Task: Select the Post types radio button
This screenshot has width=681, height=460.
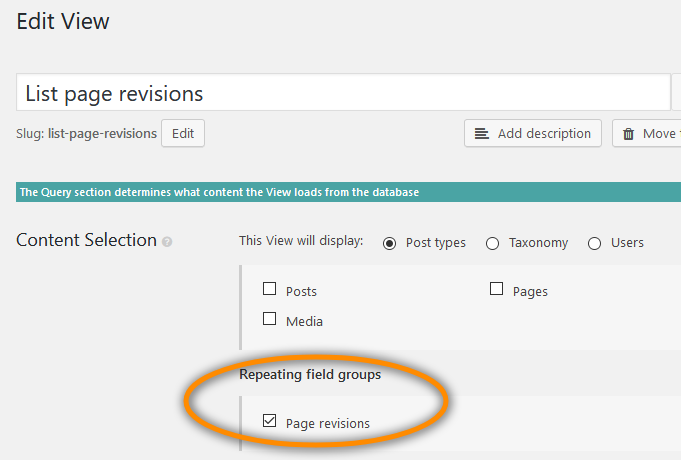Action: tap(389, 243)
